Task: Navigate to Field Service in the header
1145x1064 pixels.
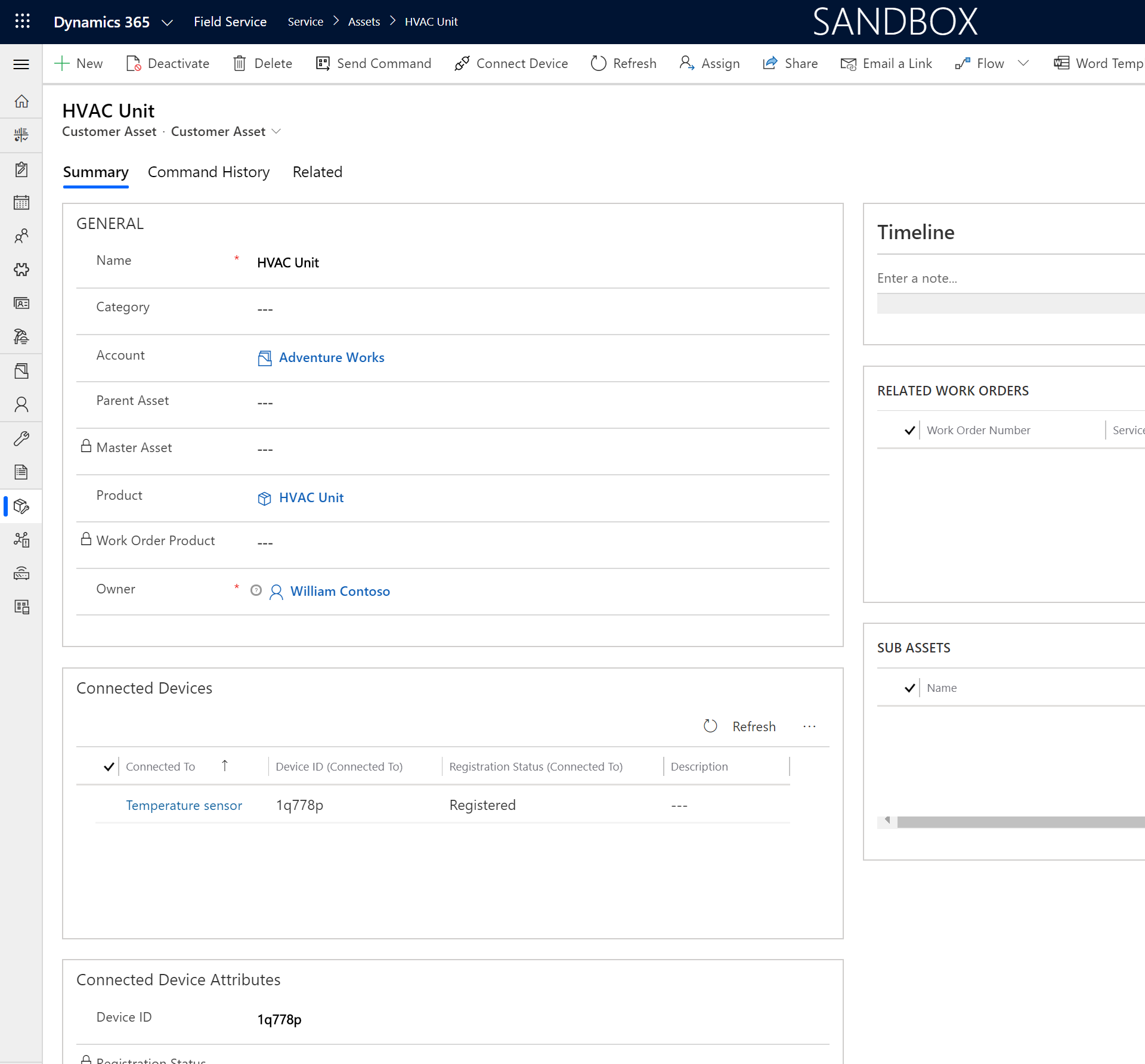Action: click(x=230, y=21)
